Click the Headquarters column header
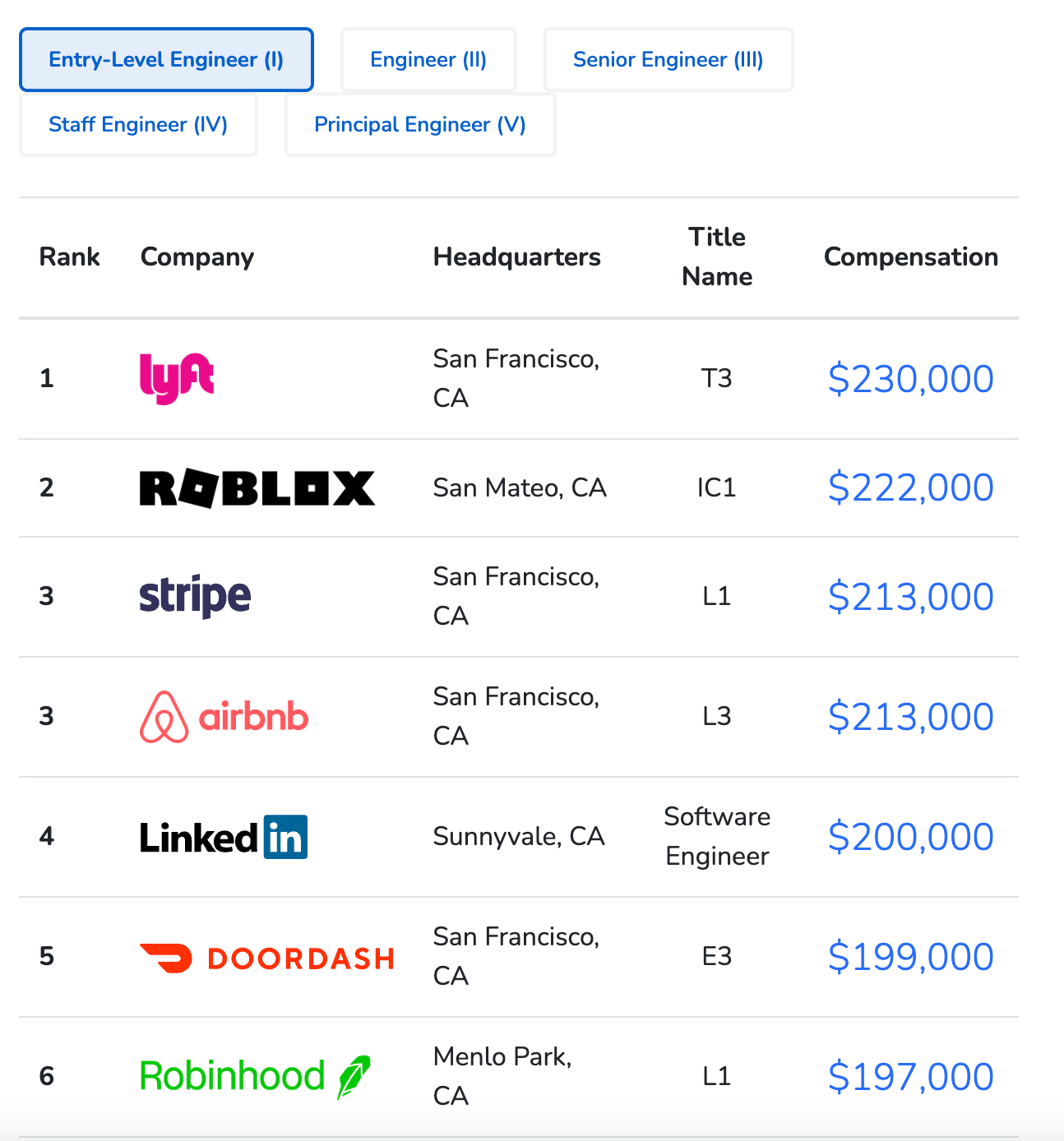The width and height of the screenshot is (1064, 1141). click(516, 256)
